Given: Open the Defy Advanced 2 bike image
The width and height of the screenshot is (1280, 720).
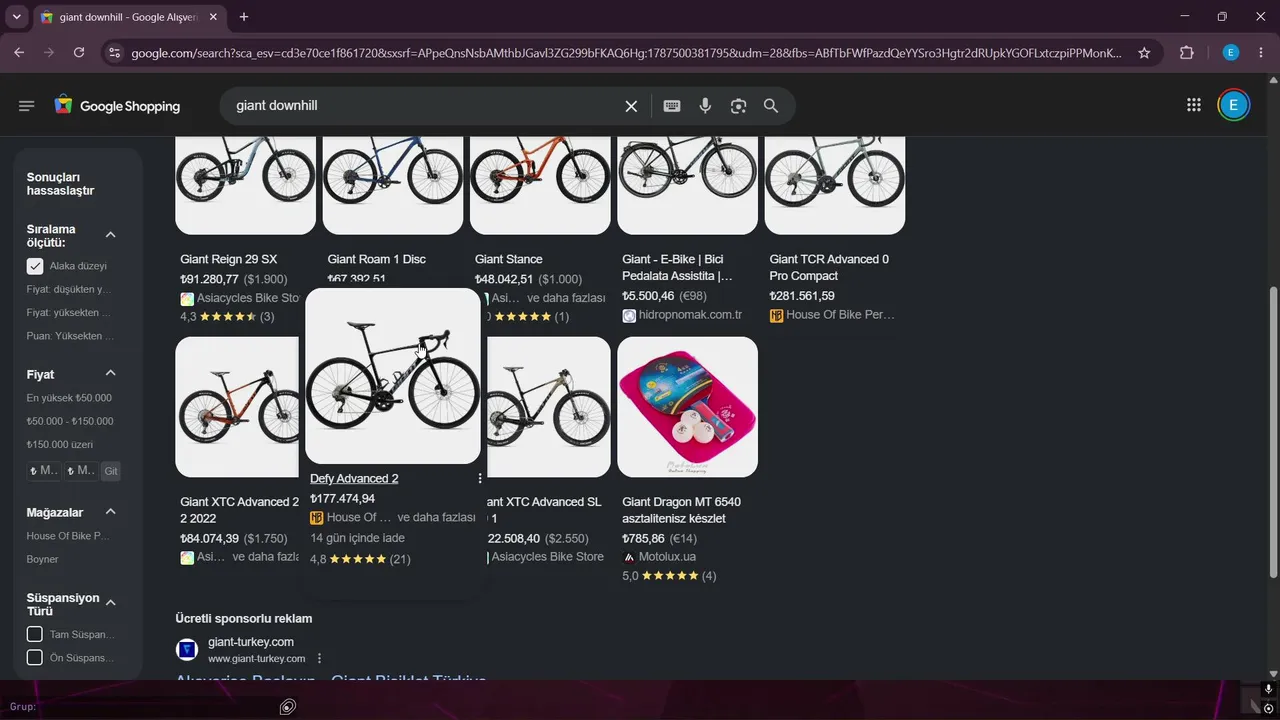Looking at the screenshot, I should coord(393,376).
